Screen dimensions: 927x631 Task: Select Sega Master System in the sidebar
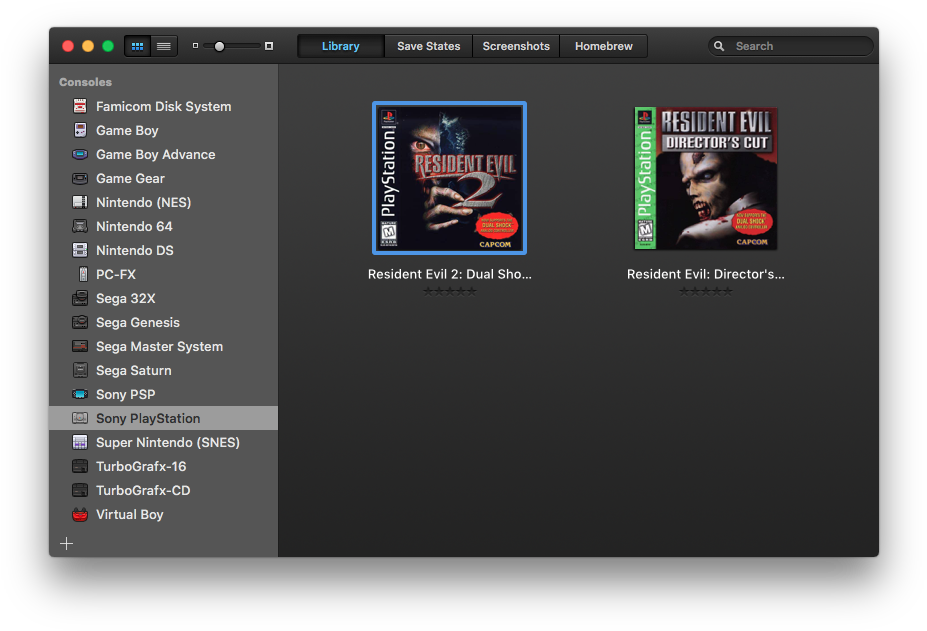[x=163, y=347]
